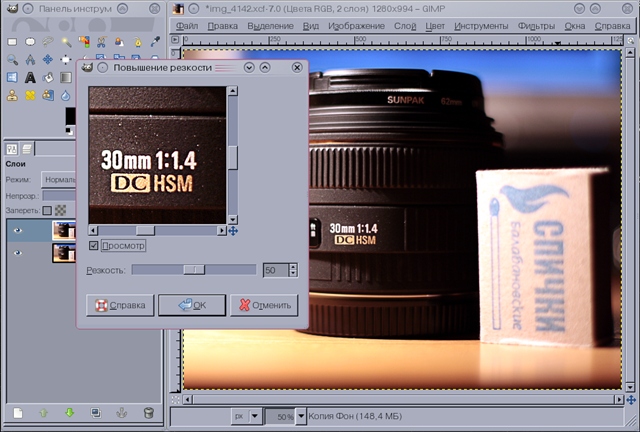This screenshot has height=432, width=640.
Task: Lower layer with green down arrow
Action: (x=70, y=412)
